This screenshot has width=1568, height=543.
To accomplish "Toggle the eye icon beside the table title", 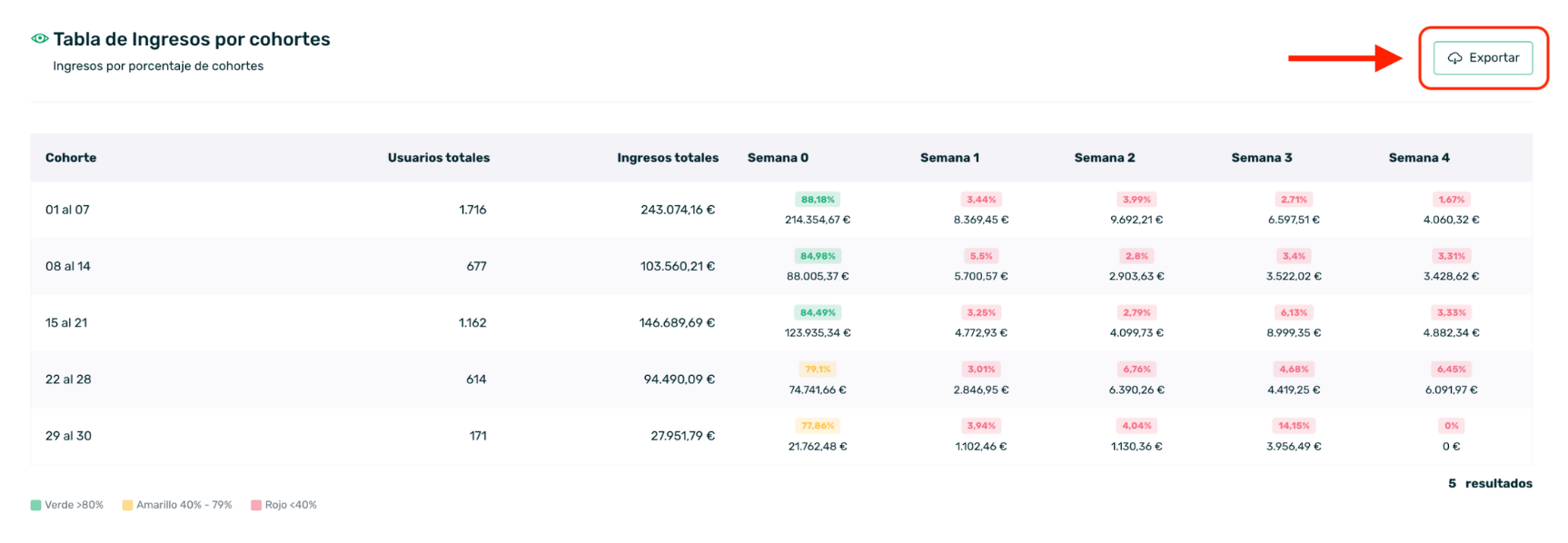I will (x=40, y=39).
